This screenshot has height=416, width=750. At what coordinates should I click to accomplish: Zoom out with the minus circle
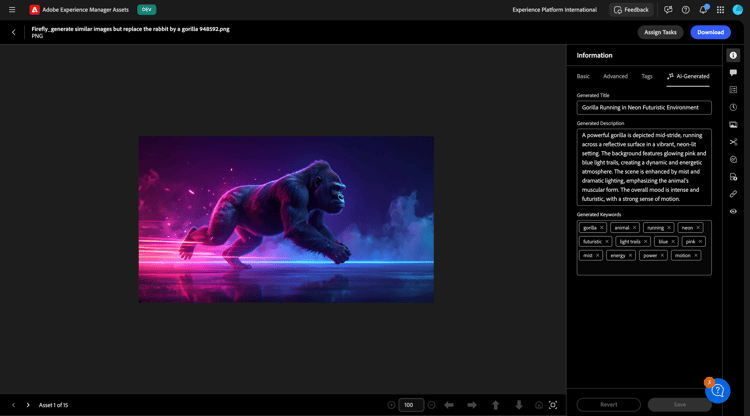pos(431,405)
